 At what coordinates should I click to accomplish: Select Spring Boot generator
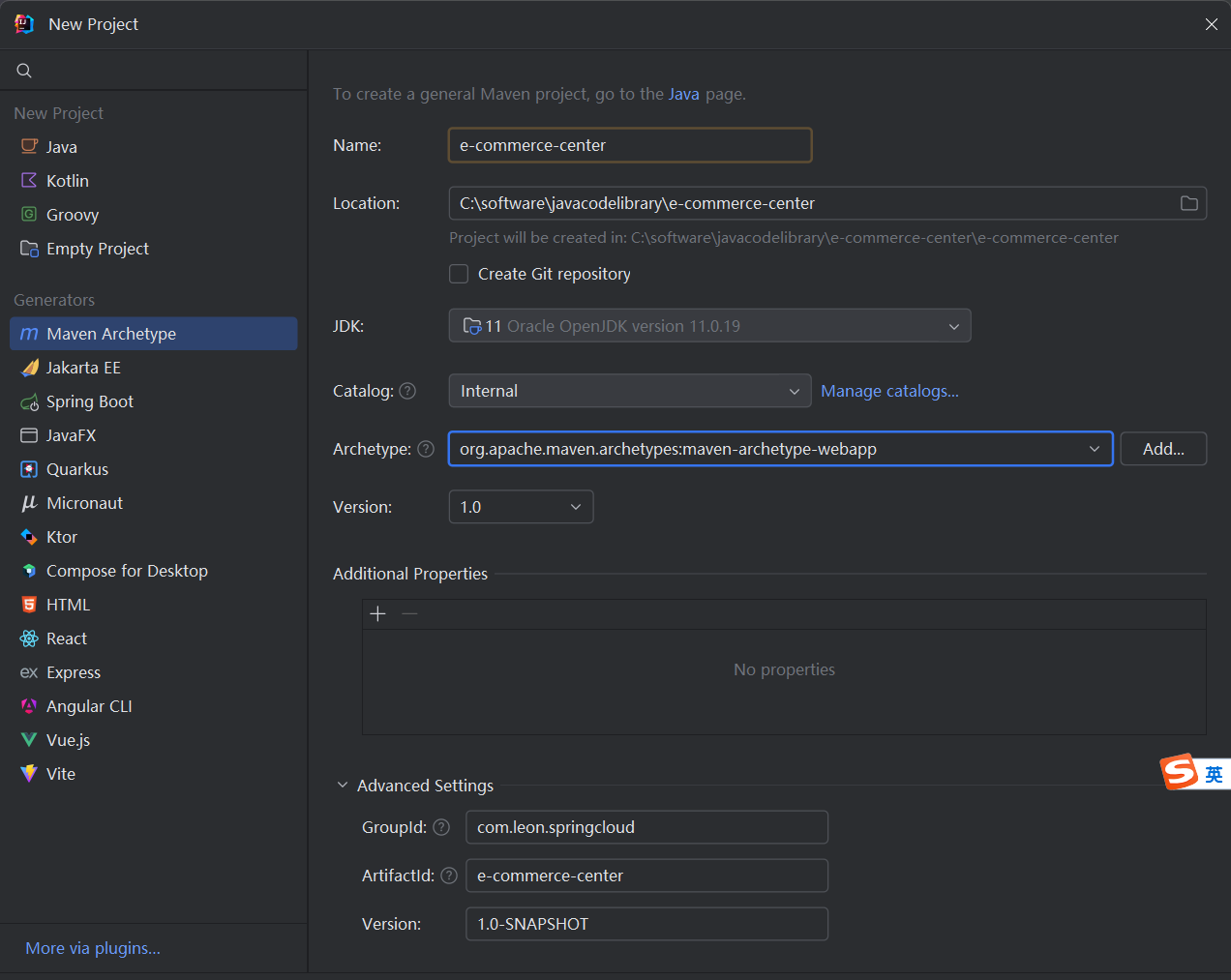click(90, 401)
